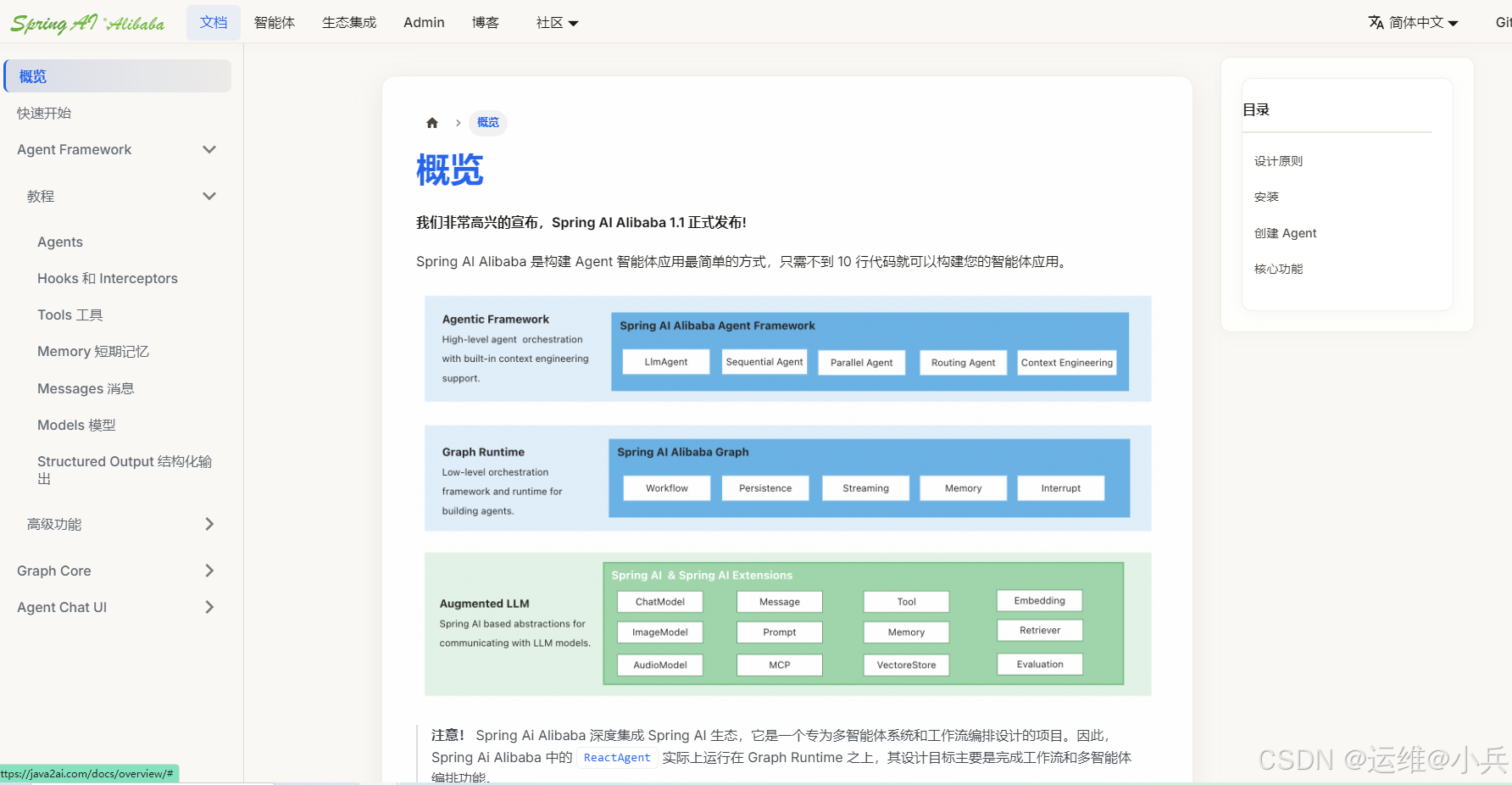1512x785 pixels.
Task: Click the Workflow box in Graph diagram
Action: (667, 488)
